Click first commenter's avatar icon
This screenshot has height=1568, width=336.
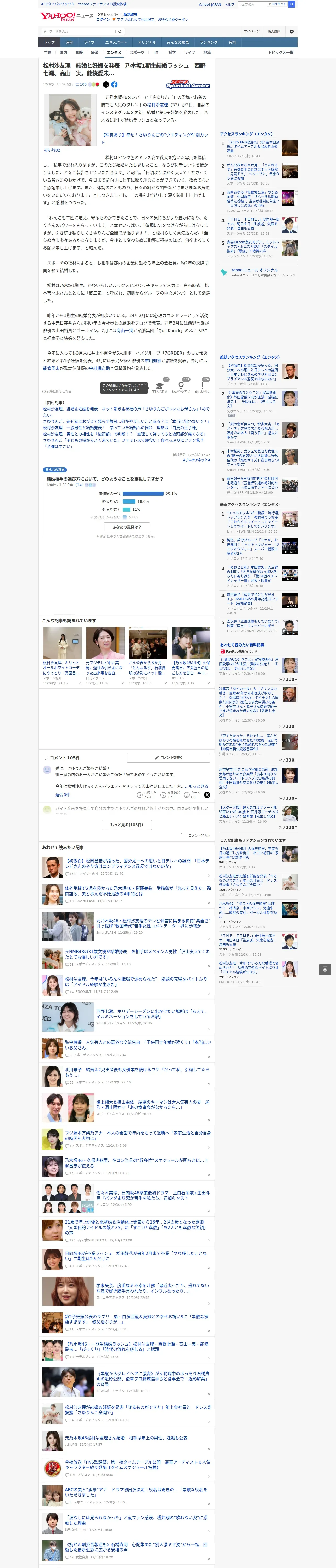pos(47,769)
